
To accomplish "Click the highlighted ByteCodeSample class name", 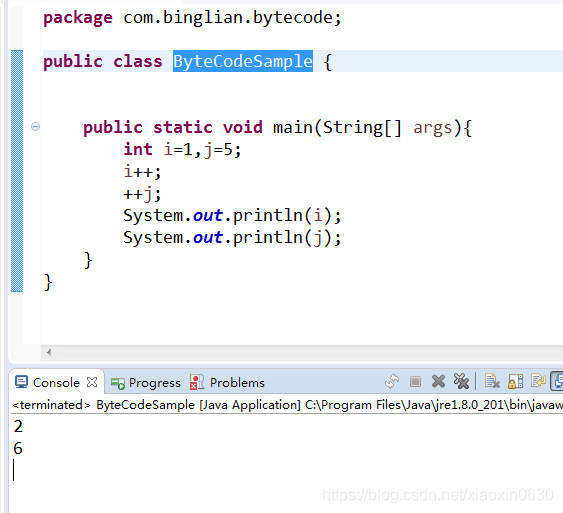I will coord(243,61).
